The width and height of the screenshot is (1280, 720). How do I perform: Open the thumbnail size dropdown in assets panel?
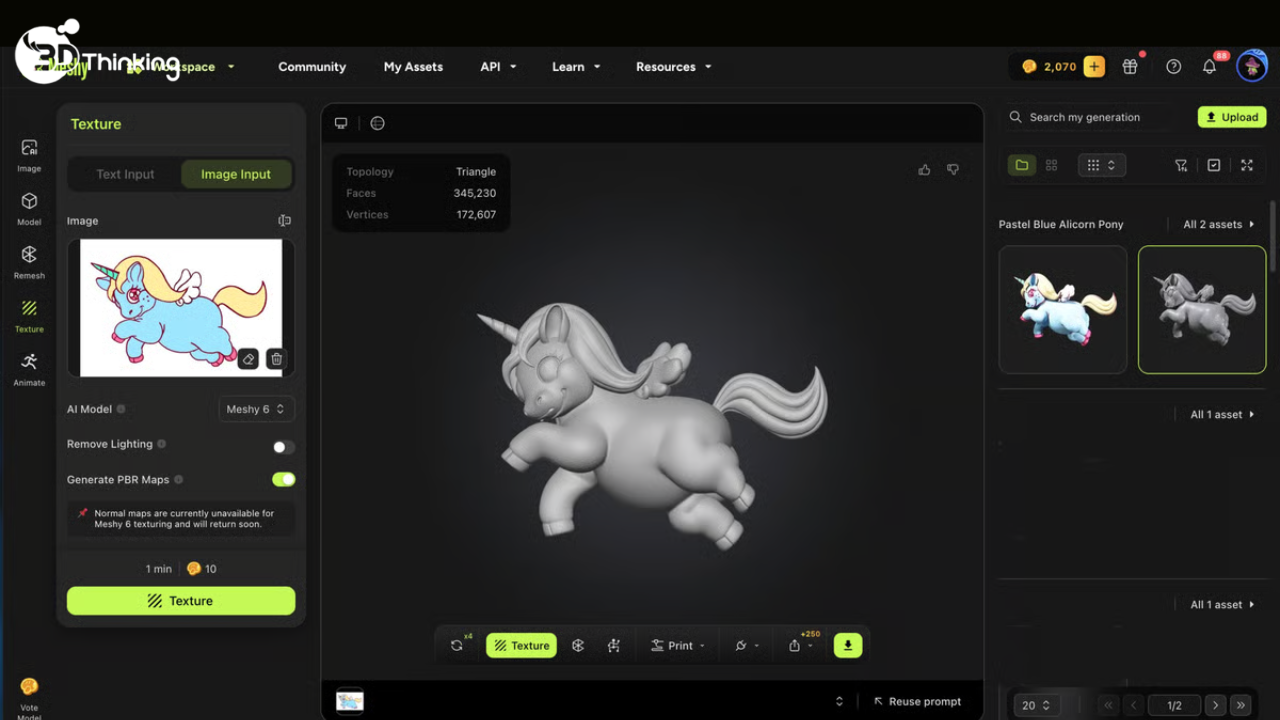pyautogui.click(x=1101, y=165)
